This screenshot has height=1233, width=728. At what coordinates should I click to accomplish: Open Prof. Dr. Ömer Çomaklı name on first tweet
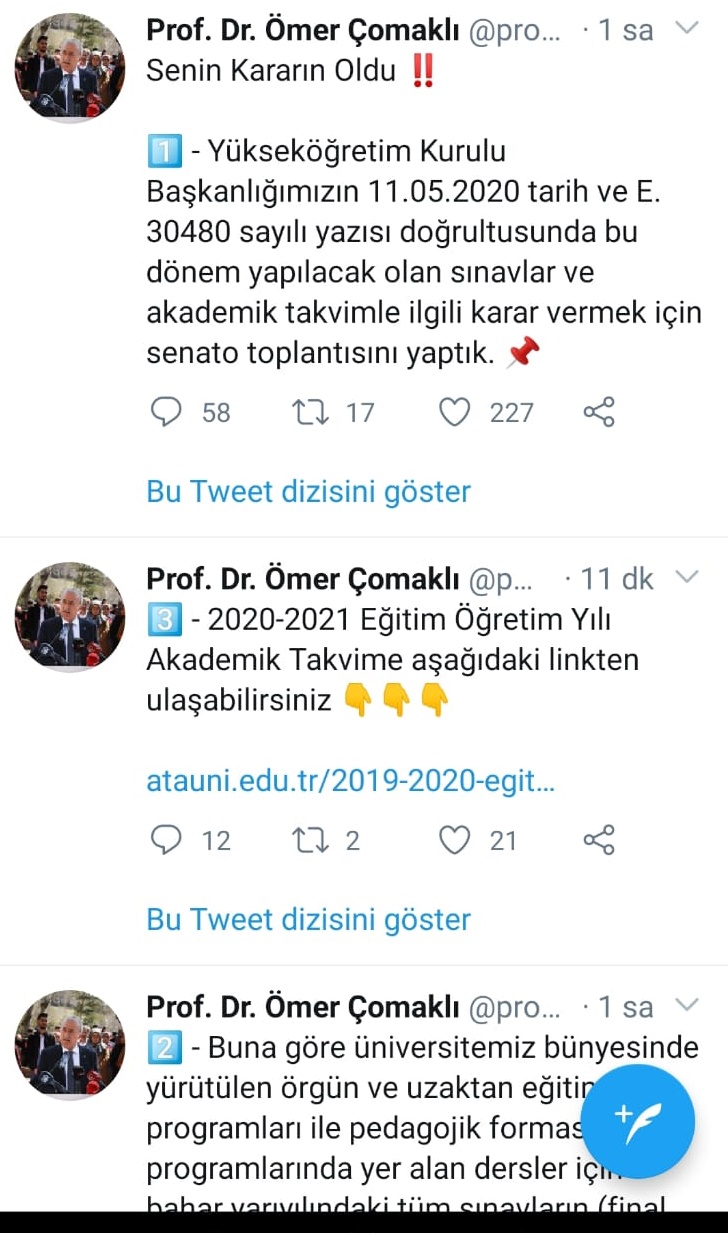point(302,30)
